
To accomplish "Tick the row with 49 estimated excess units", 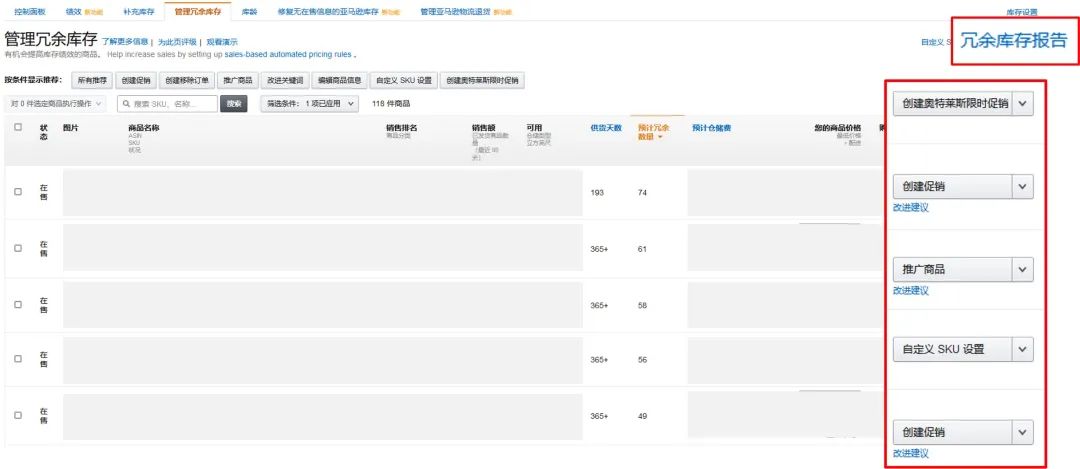I will click(x=18, y=415).
